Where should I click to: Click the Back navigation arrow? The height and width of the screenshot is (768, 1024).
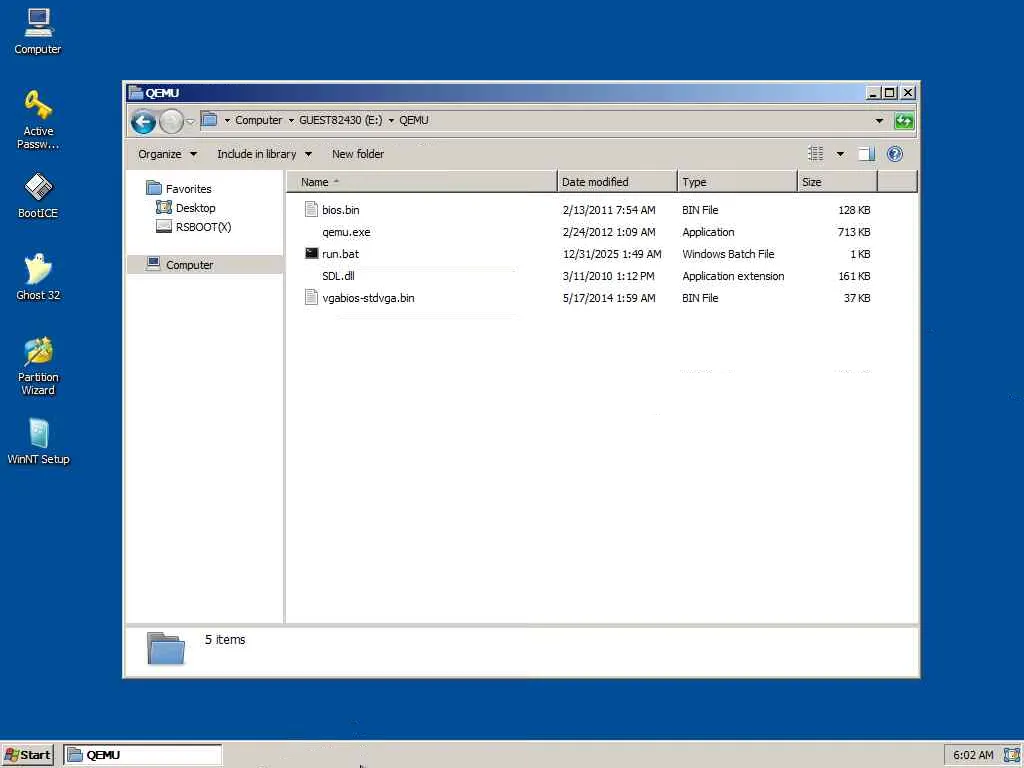[143, 121]
